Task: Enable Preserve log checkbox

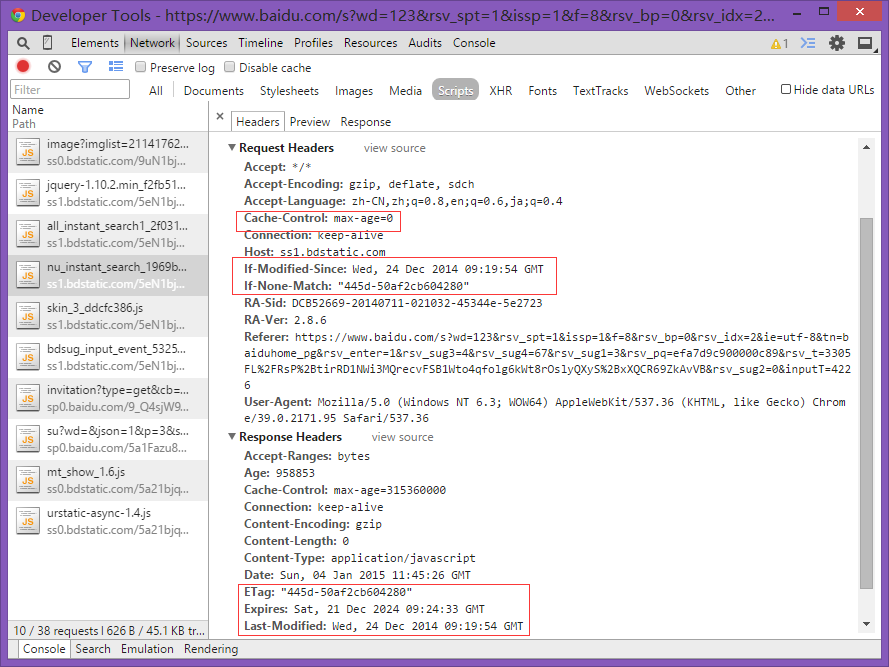Action: coord(140,67)
